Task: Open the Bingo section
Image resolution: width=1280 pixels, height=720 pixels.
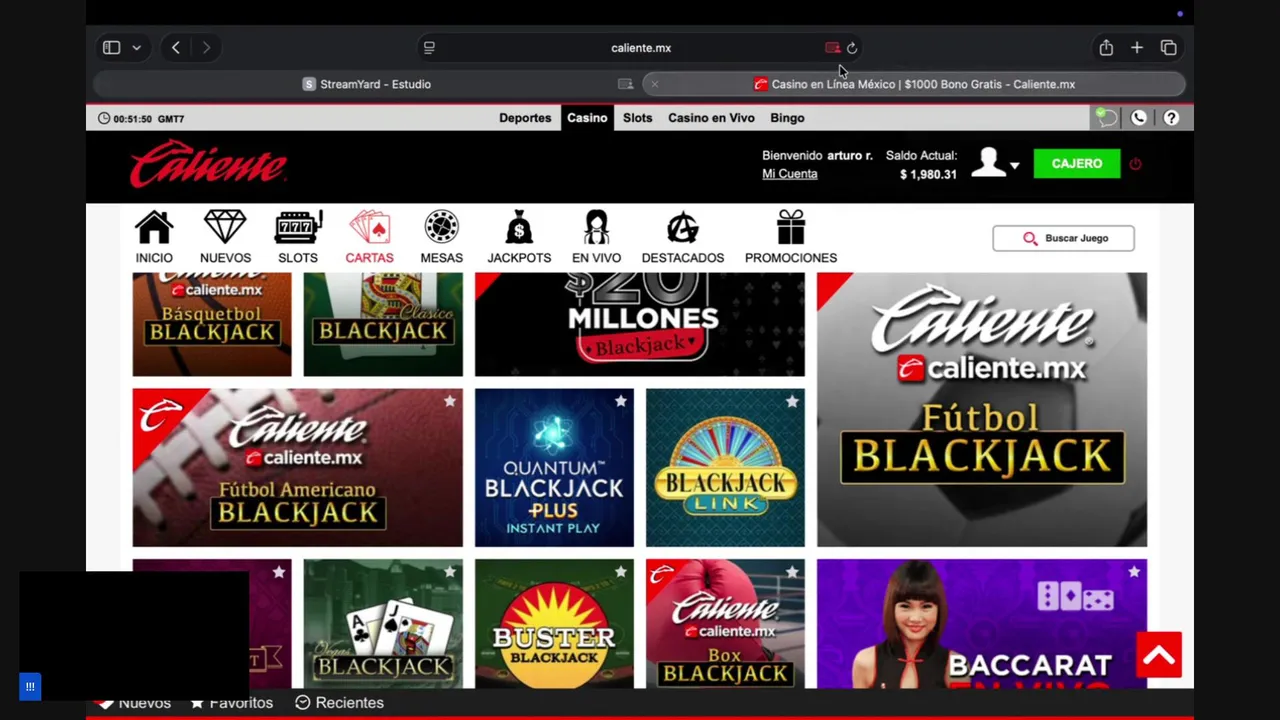Action: [787, 118]
